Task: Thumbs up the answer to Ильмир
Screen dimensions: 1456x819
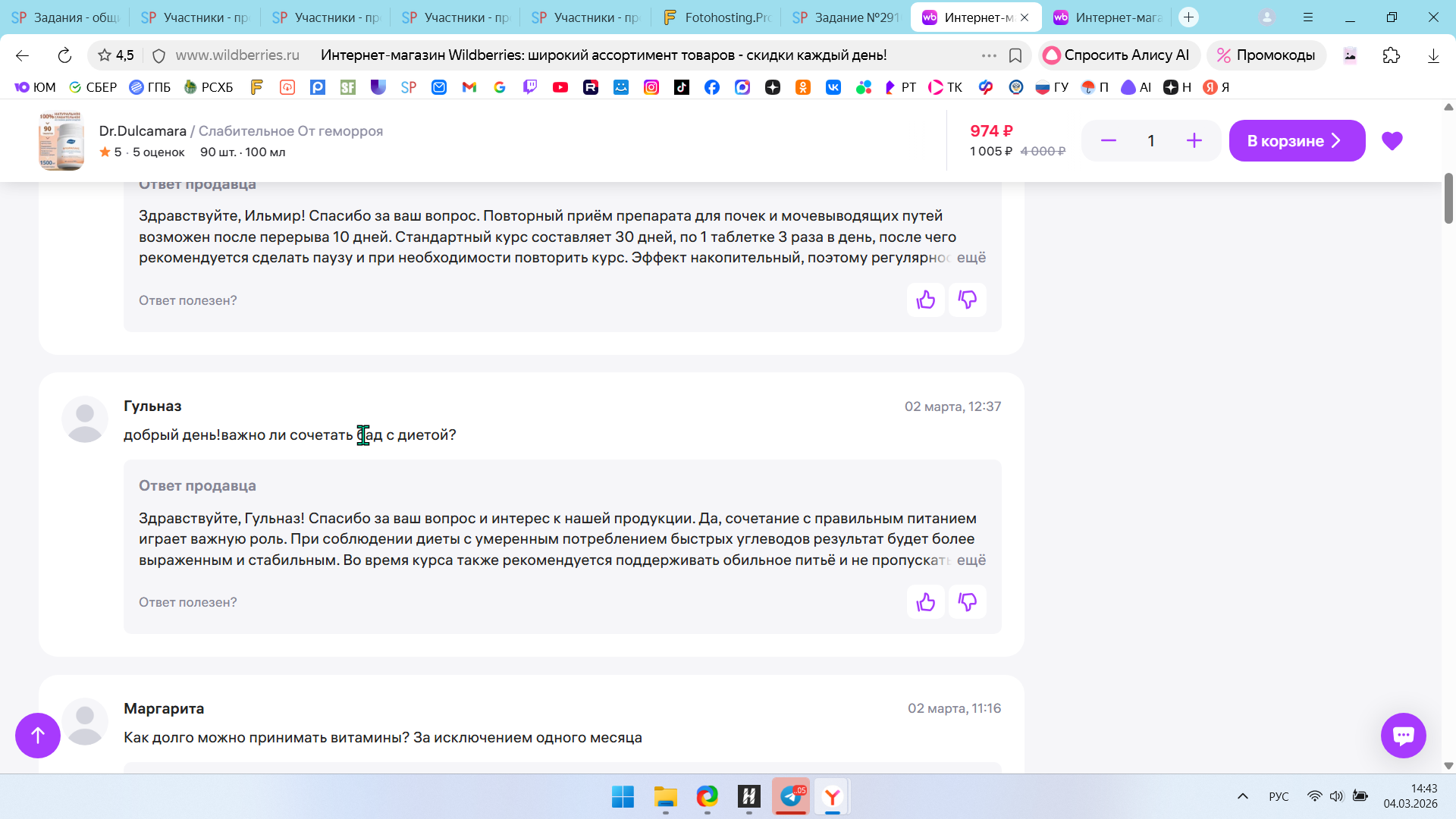Action: (925, 300)
